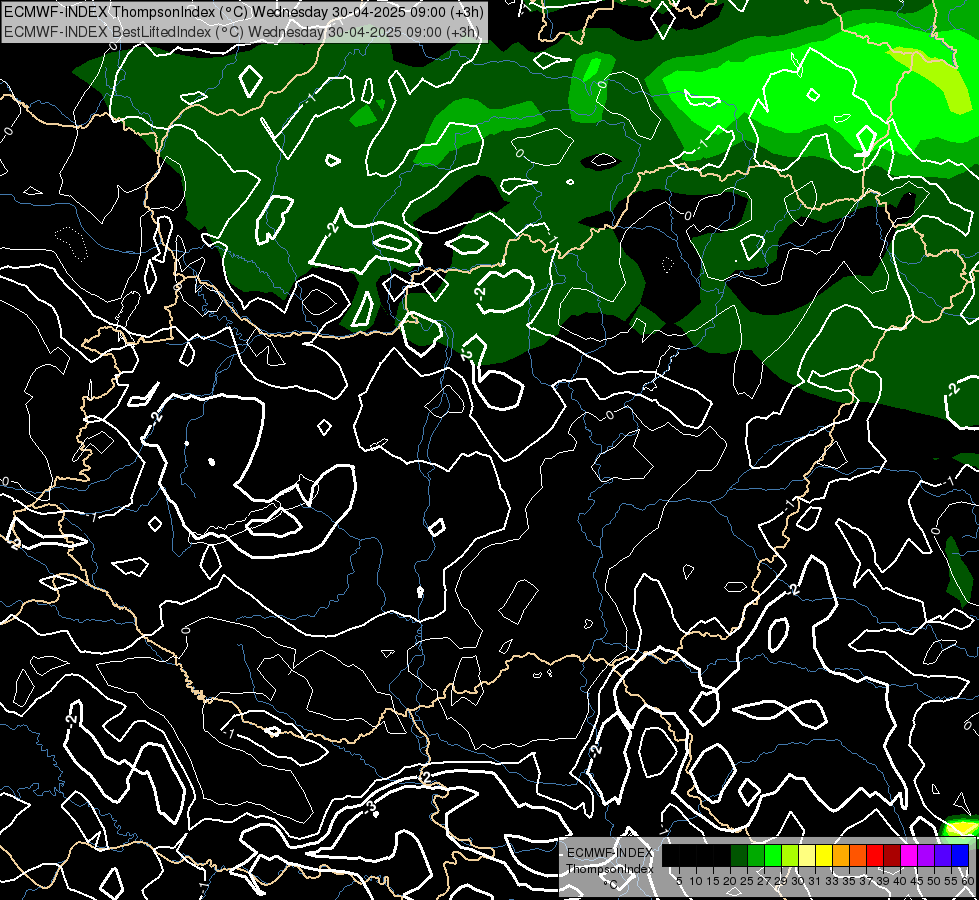This screenshot has height=900, width=979.
Task: Select the orange 33–35 legend swatch
Action: (841, 855)
